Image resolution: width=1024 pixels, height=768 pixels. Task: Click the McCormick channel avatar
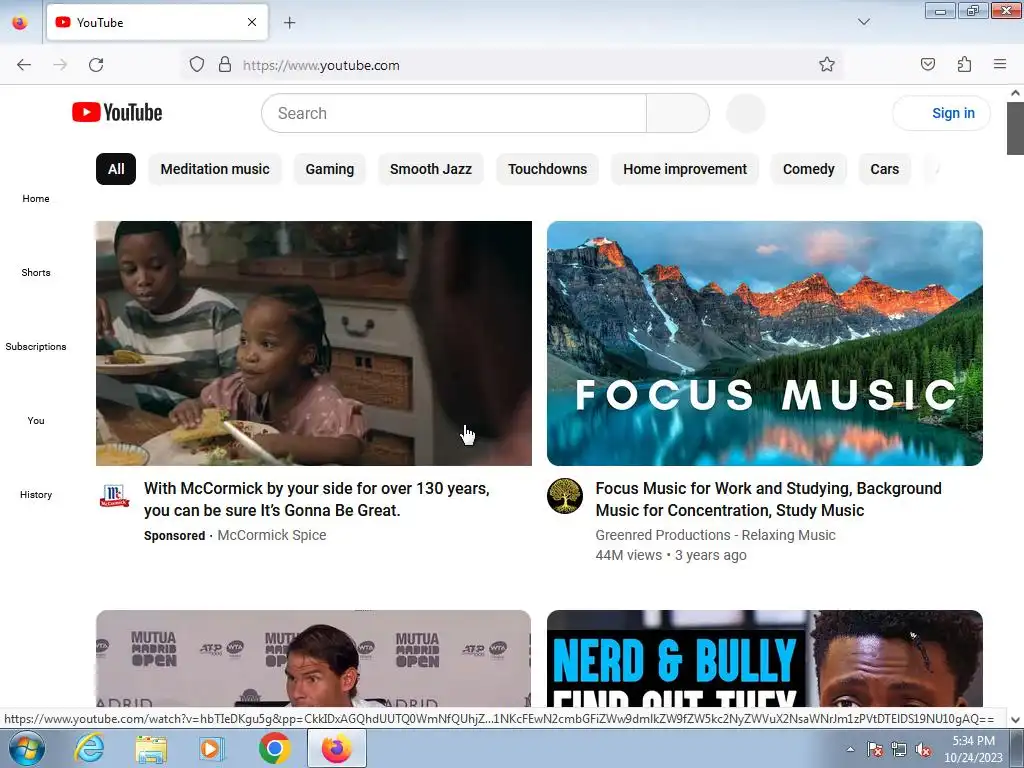tap(114, 496)
